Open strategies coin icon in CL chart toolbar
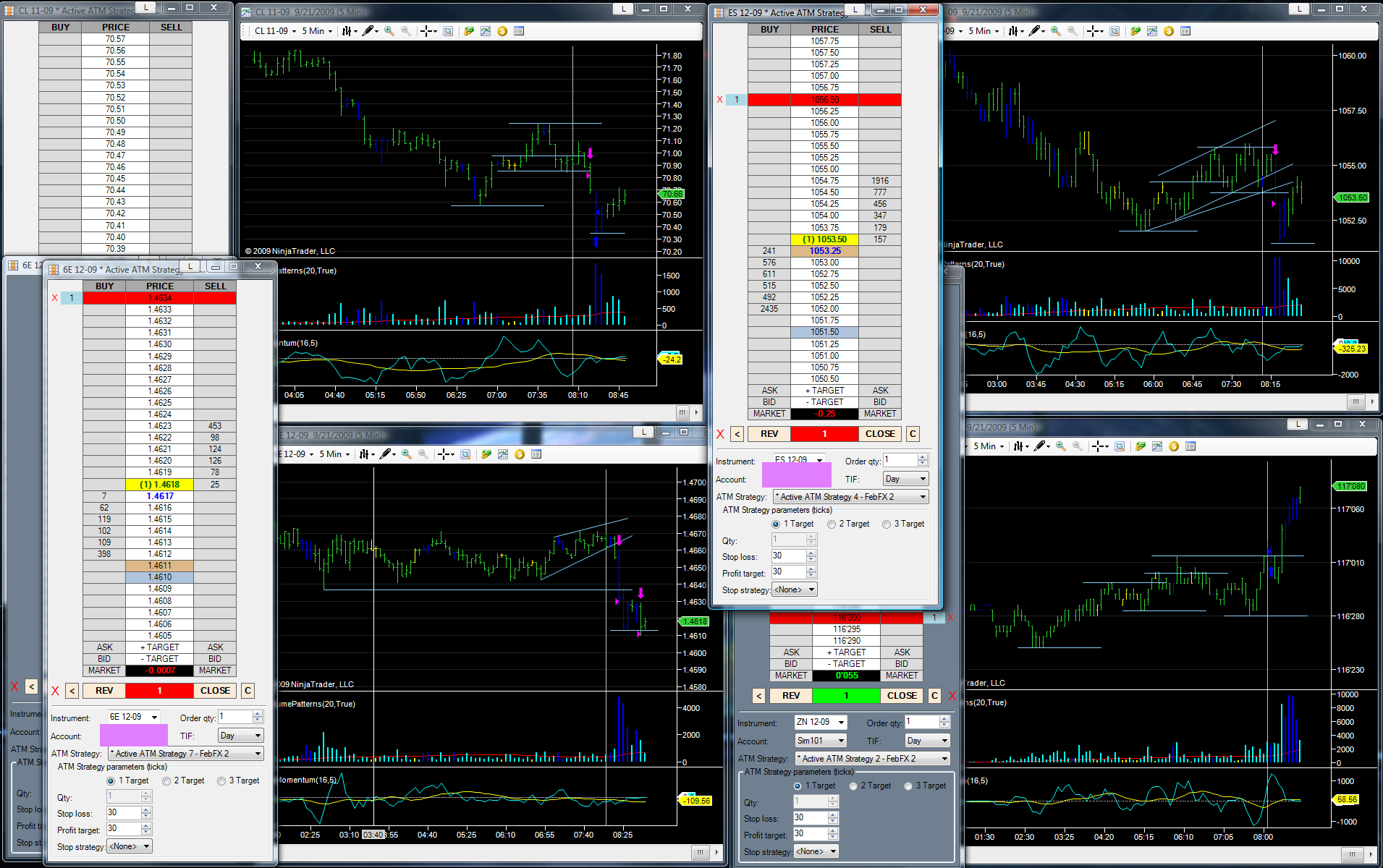 (x=502, y=31)
